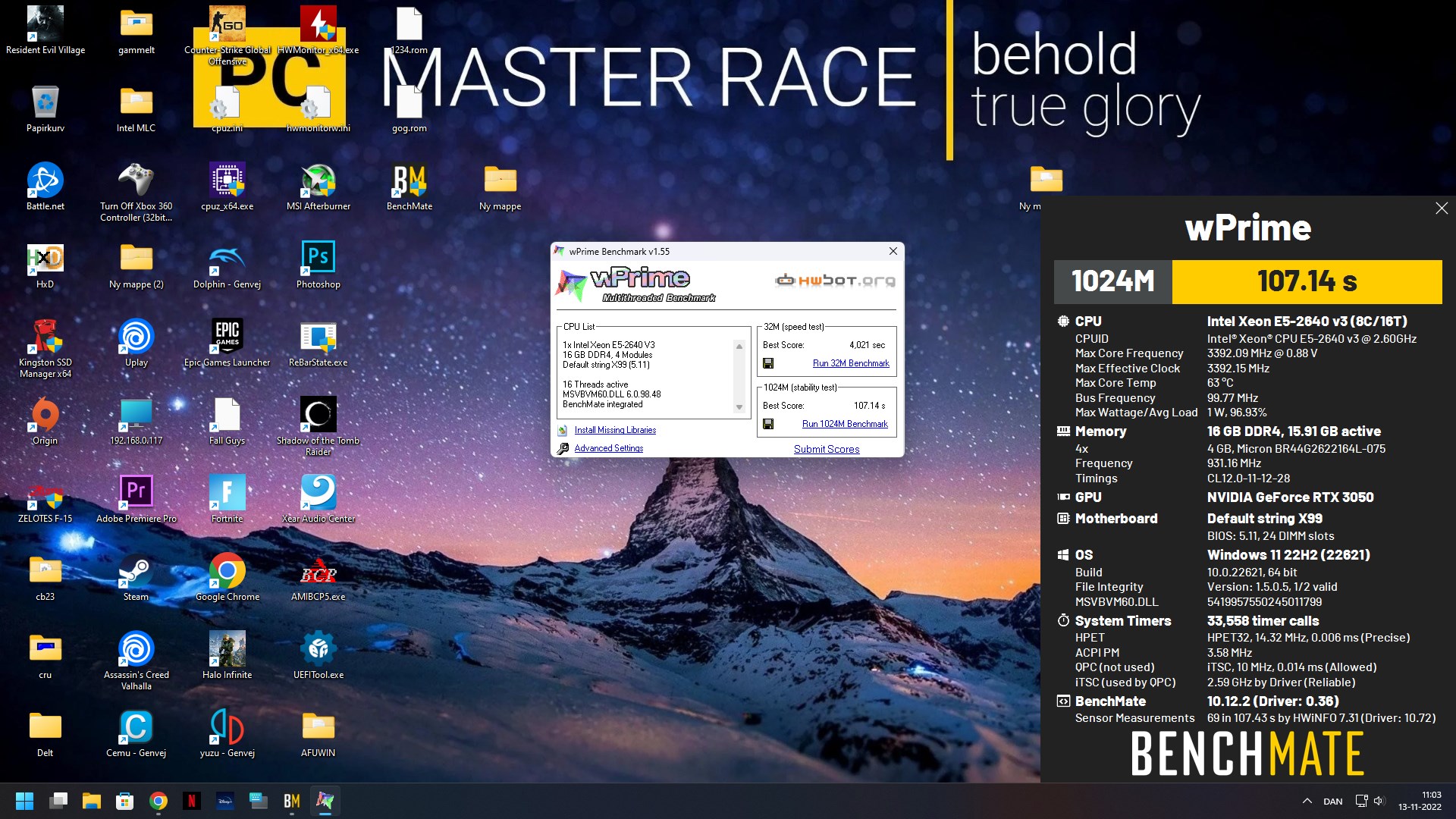
Task: Open Origin desktop shortcut
Action: pos(45,421)
